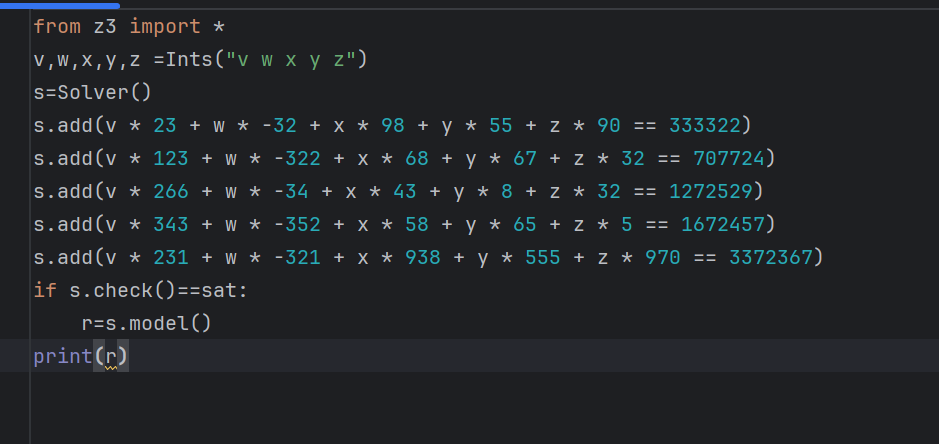The image size is (939, 444).
Task: Click the value 3372367
Action: [x=771, y=258]
